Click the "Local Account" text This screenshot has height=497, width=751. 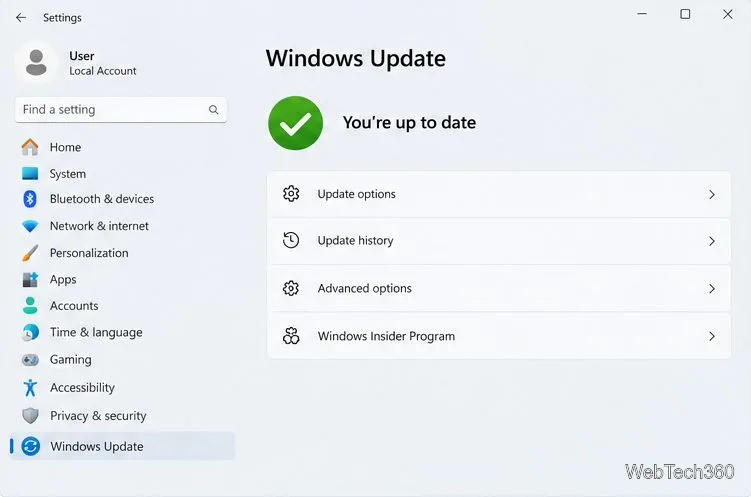[x=102, y=71]
